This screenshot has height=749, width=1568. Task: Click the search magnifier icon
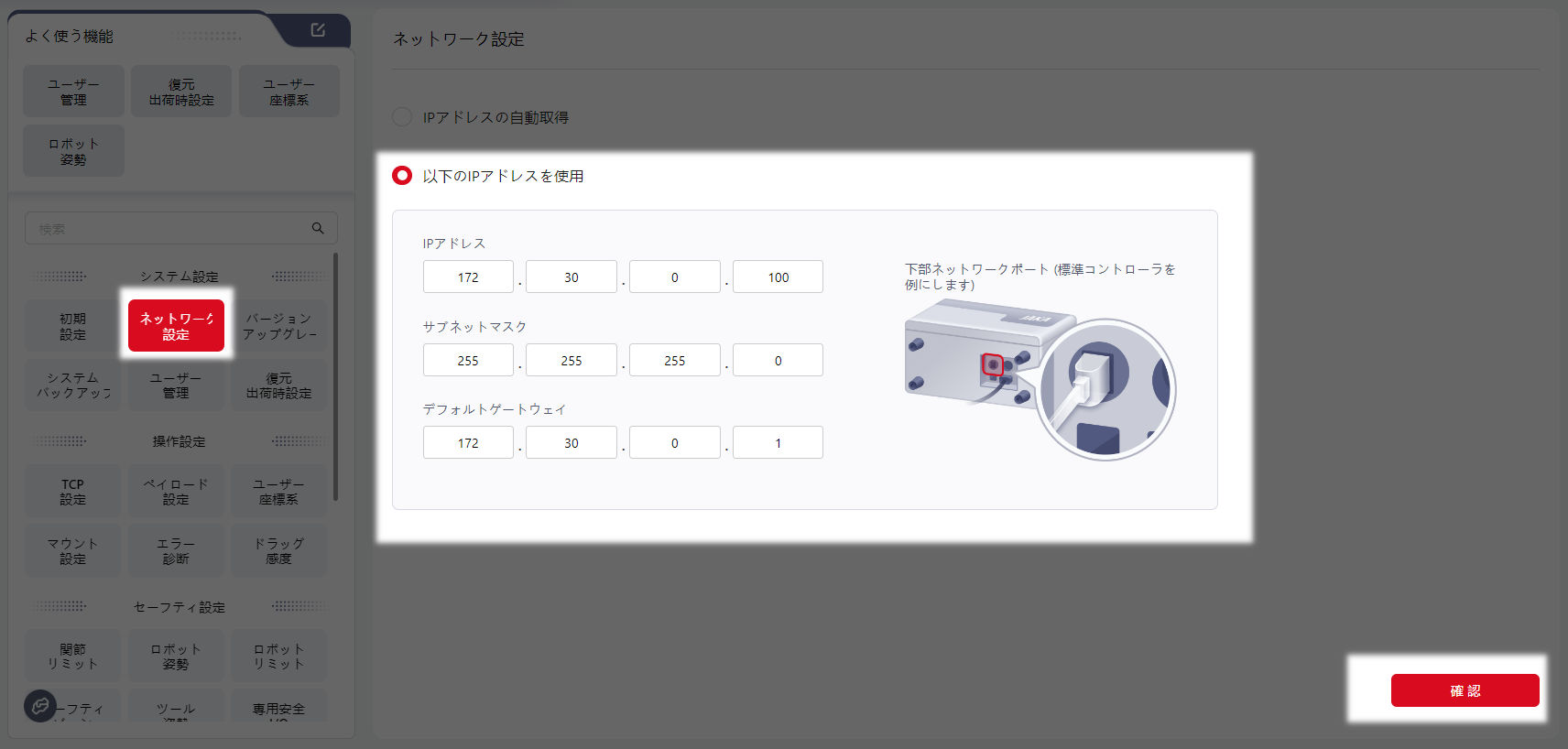point(318,228)
